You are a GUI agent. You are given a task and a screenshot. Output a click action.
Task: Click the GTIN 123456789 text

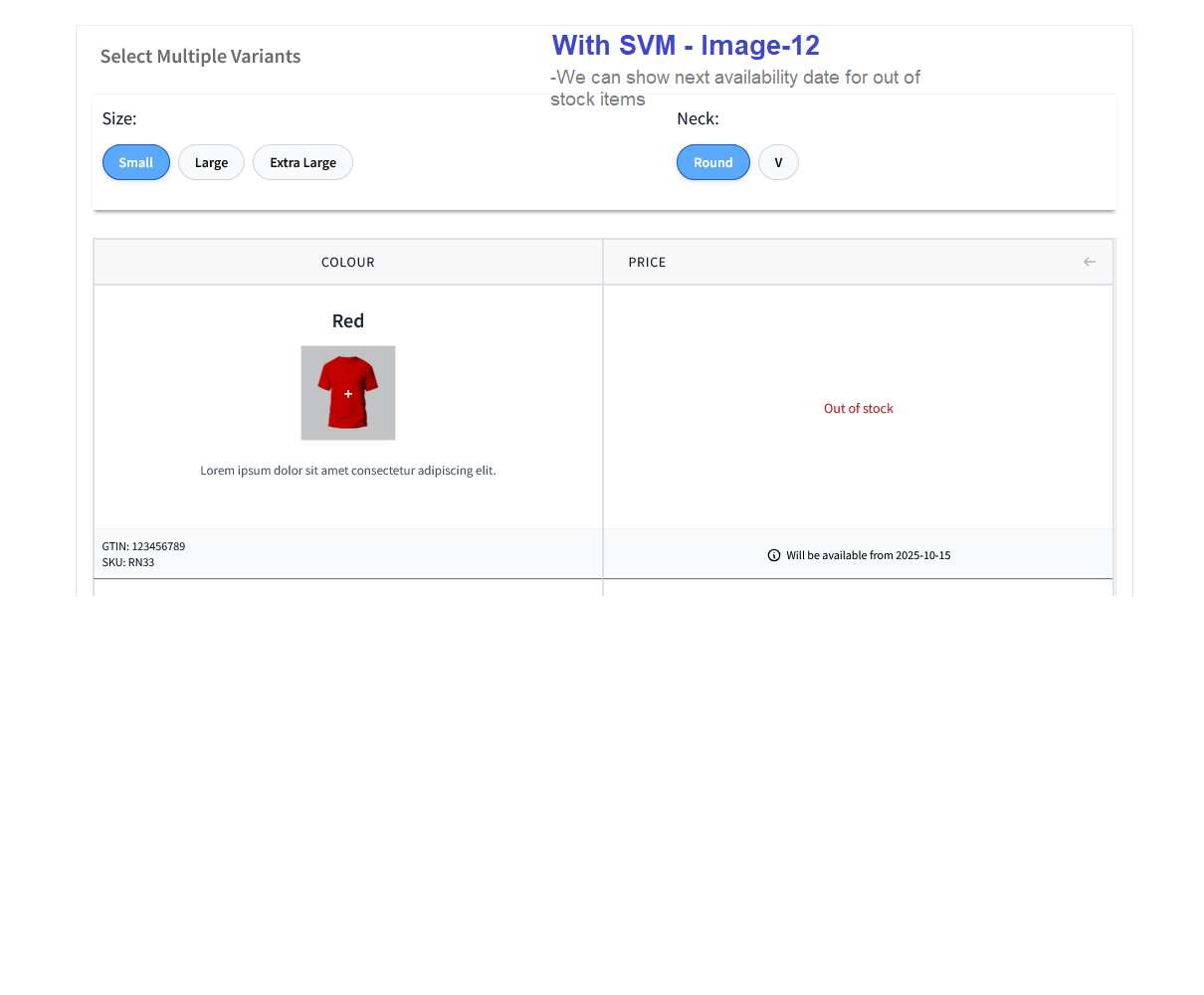pyautogui.click(x=143, y=546)
